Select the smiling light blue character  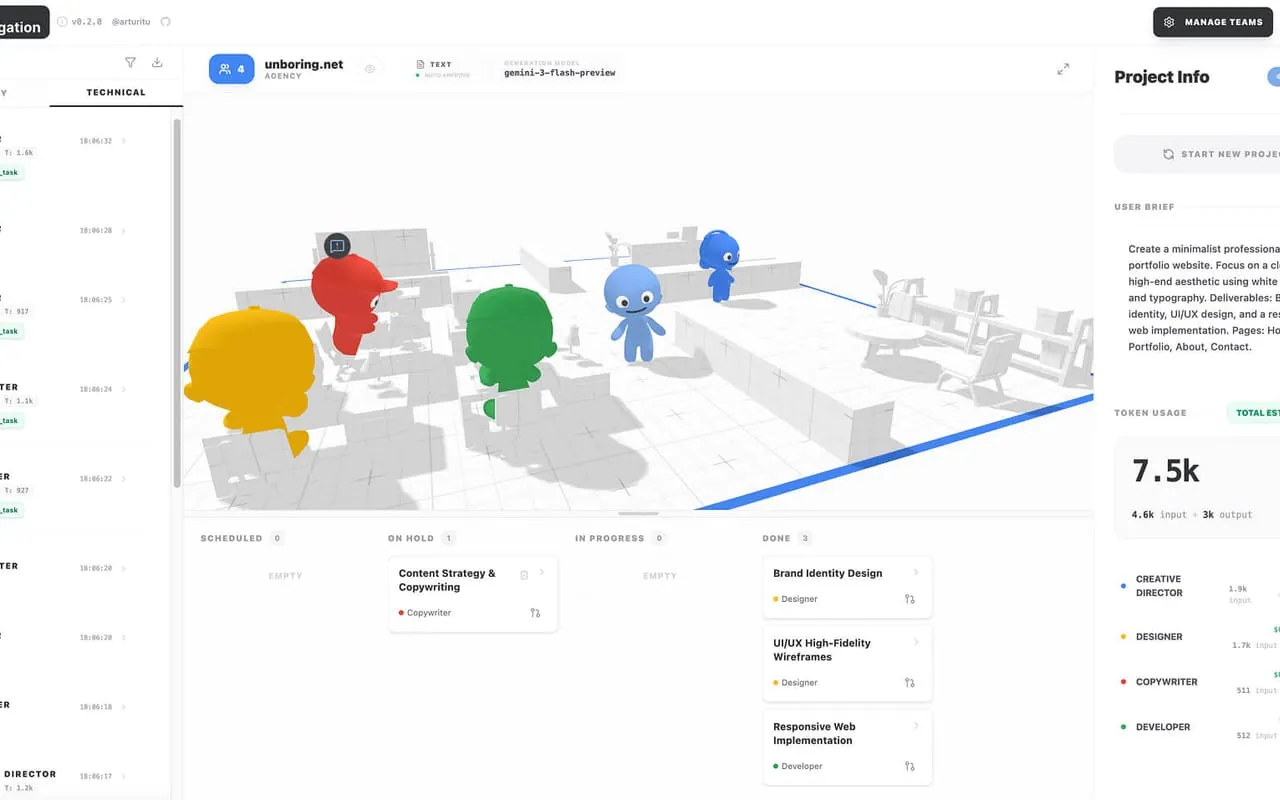pos(633,312)
